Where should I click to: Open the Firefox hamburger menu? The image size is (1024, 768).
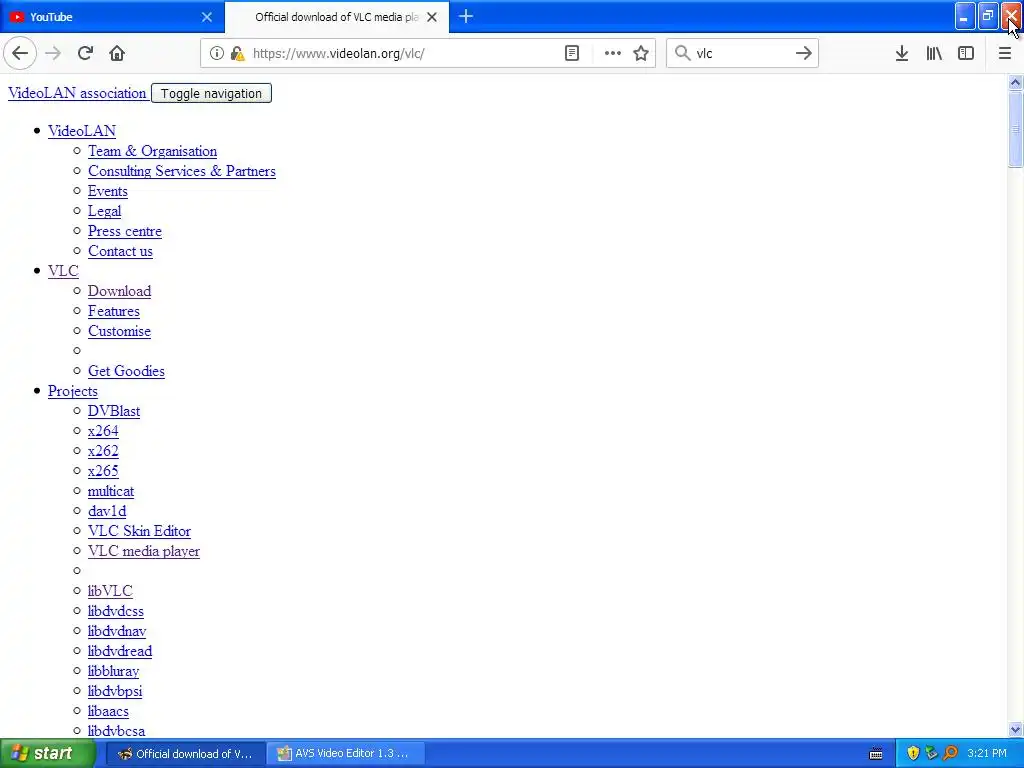click(x=1004, y=54)
